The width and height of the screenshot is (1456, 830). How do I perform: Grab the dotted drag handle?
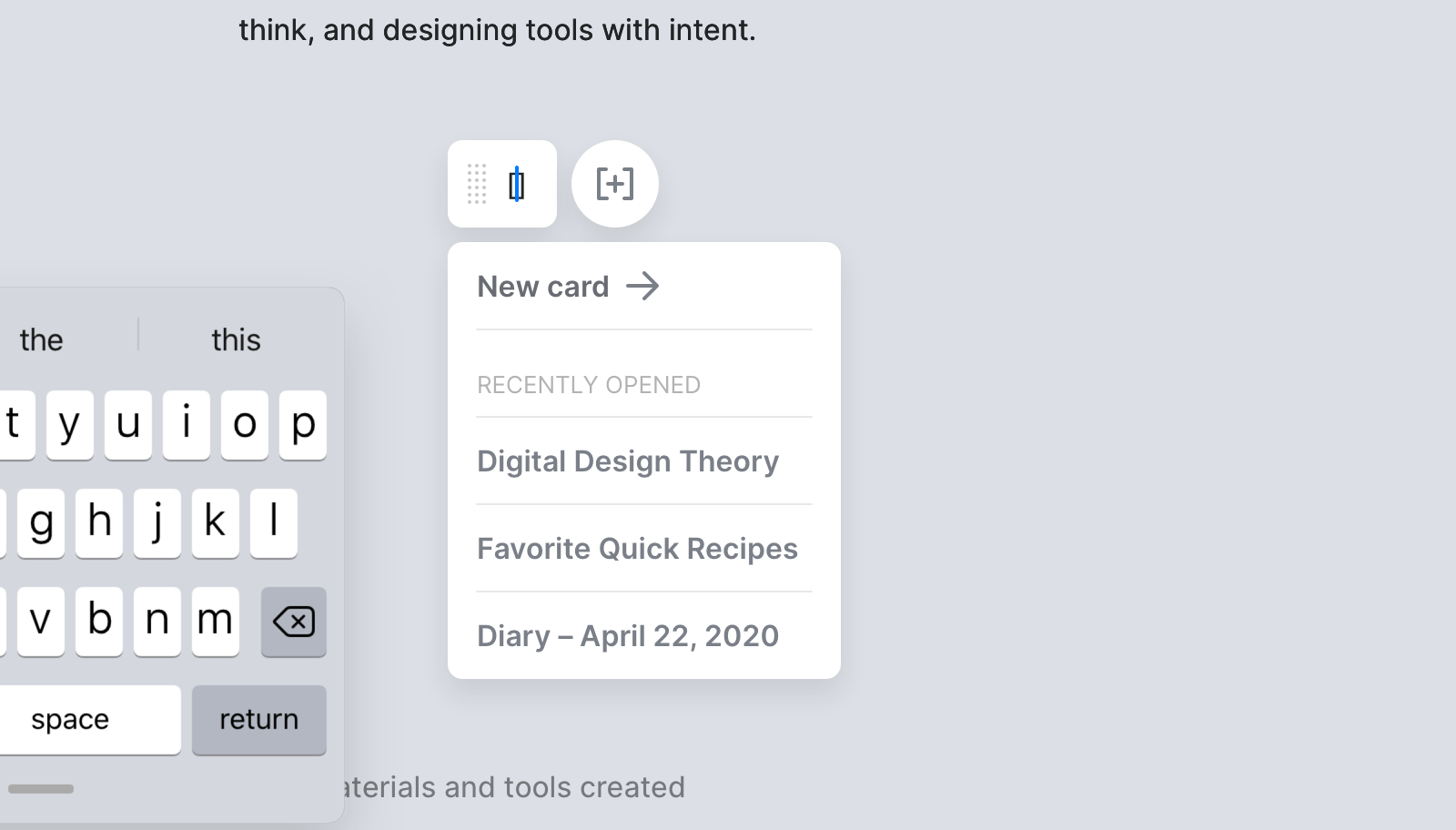pos(477,184)
